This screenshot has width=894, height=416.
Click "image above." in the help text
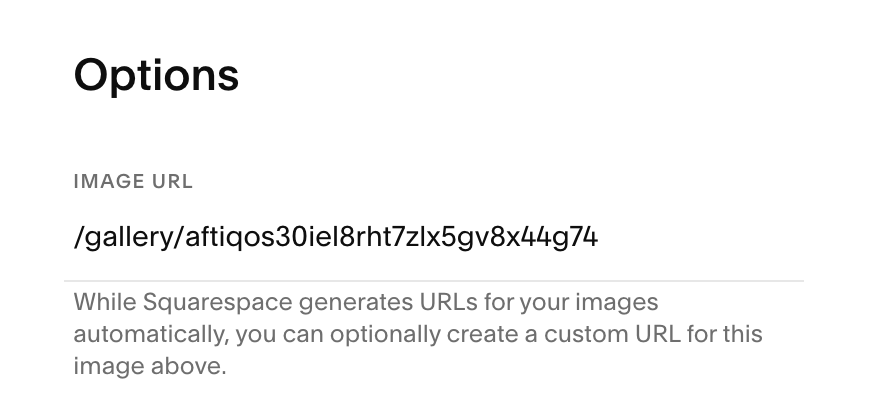(x=150, y=366)
